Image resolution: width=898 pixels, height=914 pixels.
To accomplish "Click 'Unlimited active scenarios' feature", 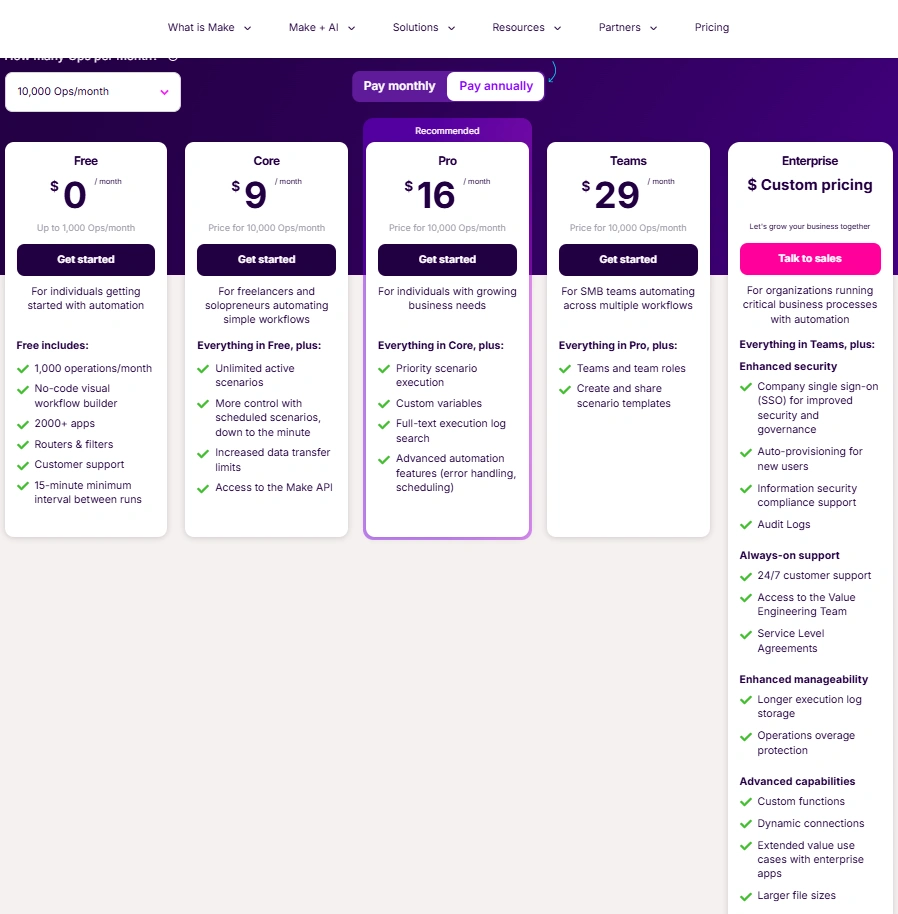I will [x=255, y=375].
